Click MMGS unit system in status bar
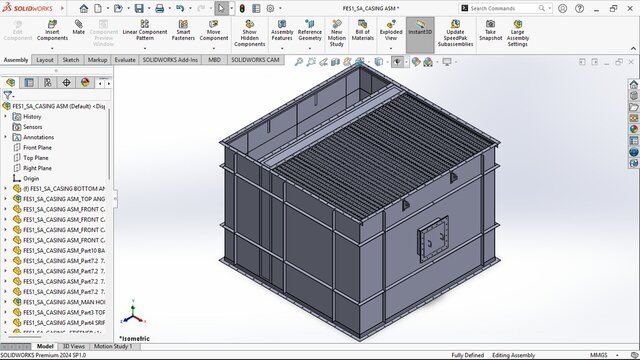This screenshot has width=640, height=360. tap(598, 355)
